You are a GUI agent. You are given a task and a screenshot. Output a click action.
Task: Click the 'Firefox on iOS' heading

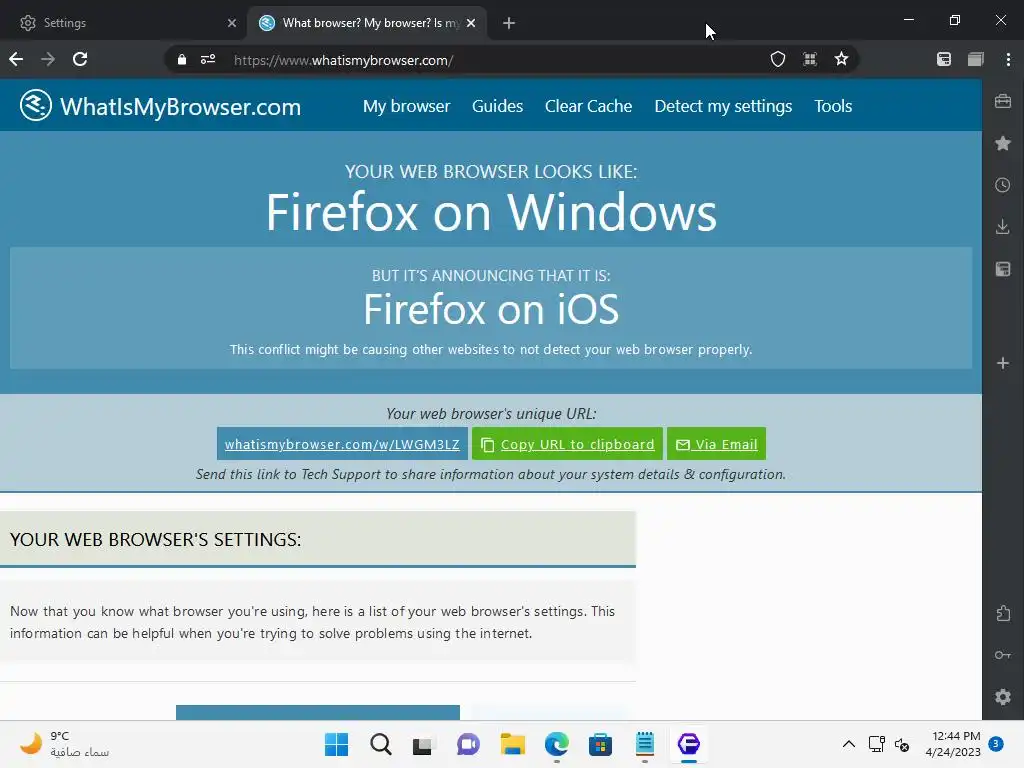tap(491, 309)
